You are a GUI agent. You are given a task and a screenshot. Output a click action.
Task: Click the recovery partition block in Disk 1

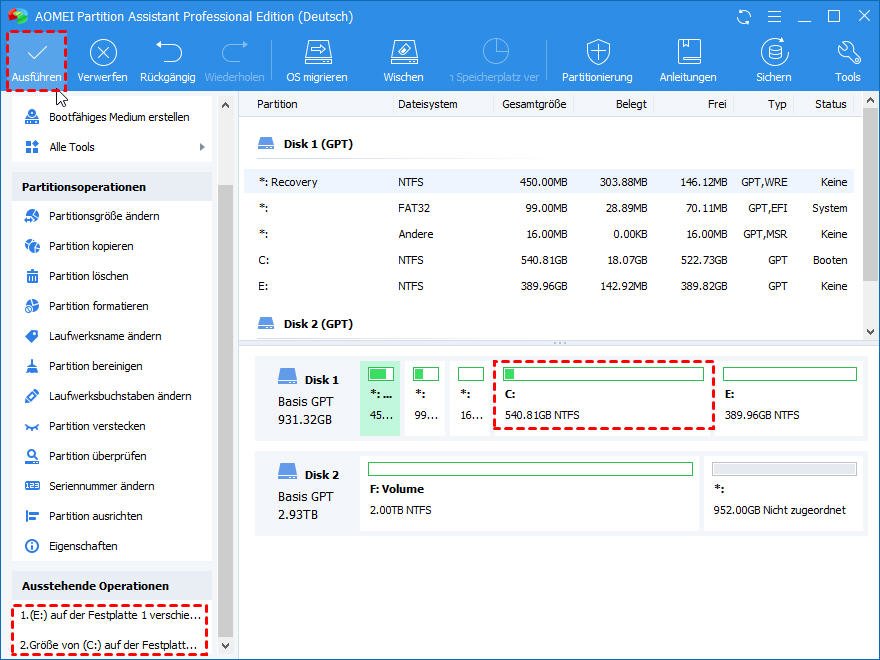[380, 398]
